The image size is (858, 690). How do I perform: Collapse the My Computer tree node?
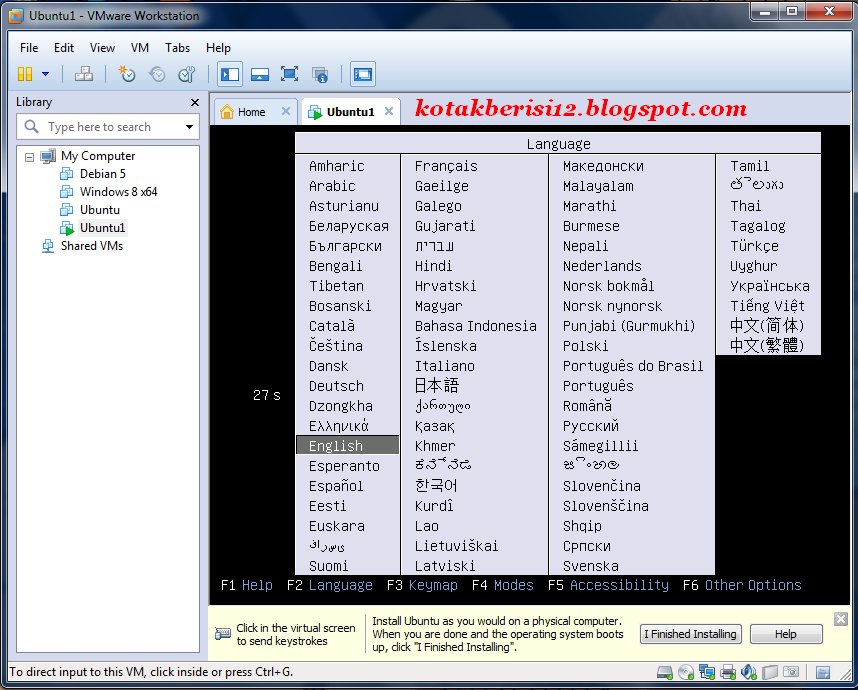[30, 158]
